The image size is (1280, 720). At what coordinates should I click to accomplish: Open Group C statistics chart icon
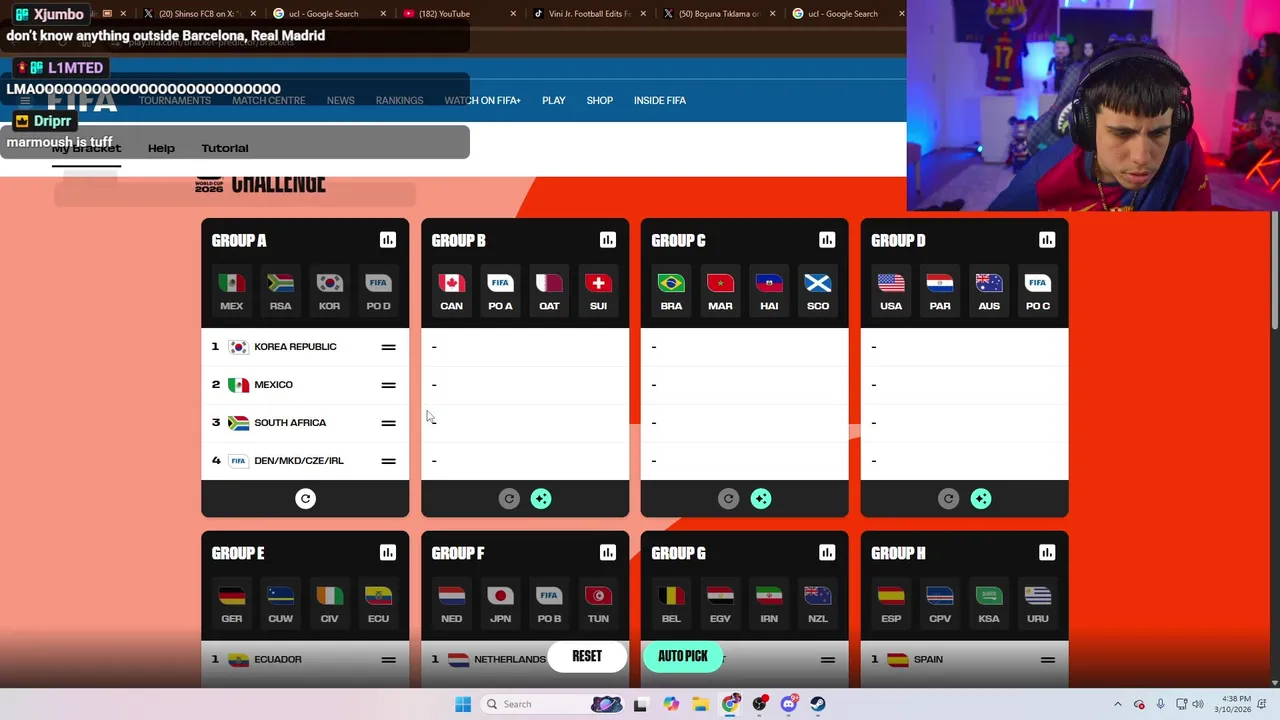pyautogui.click(x=827, y=240)
